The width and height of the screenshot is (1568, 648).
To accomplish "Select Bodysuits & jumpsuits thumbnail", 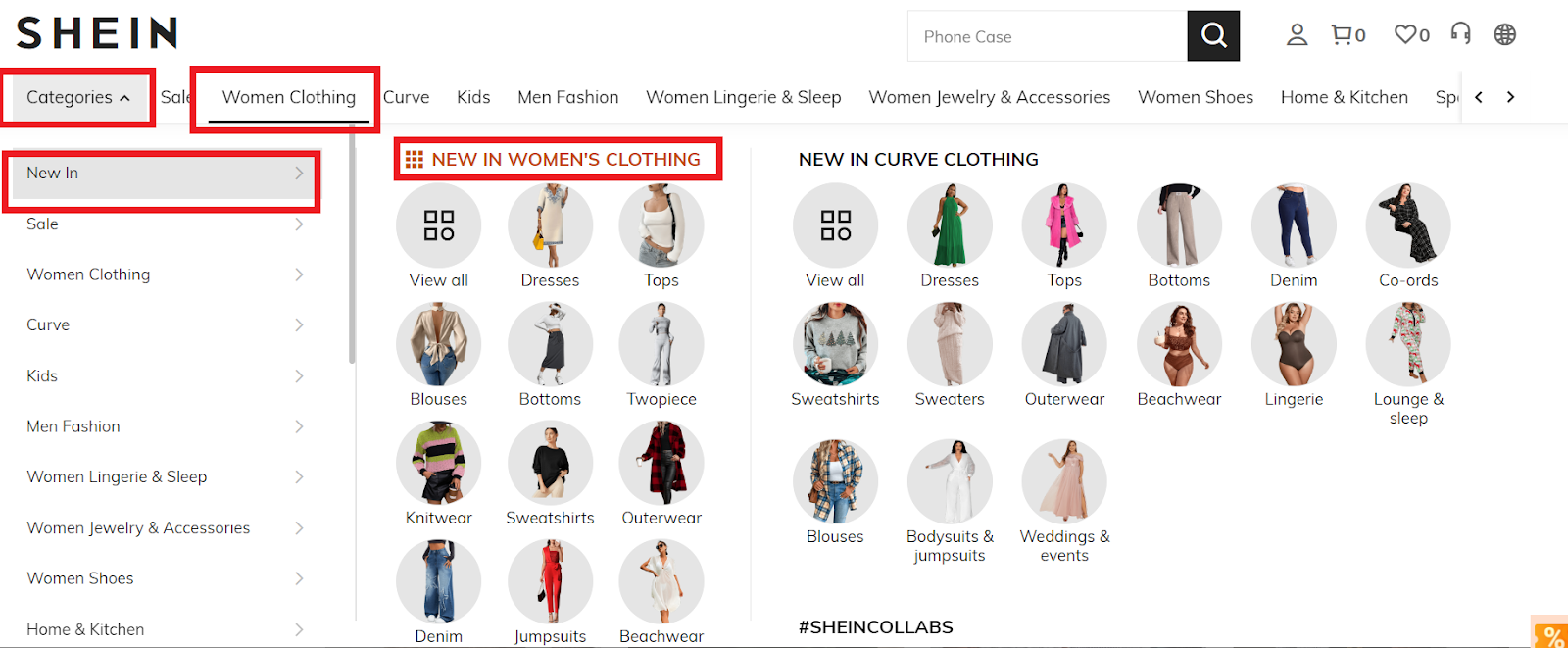I will tap(950, 481).
